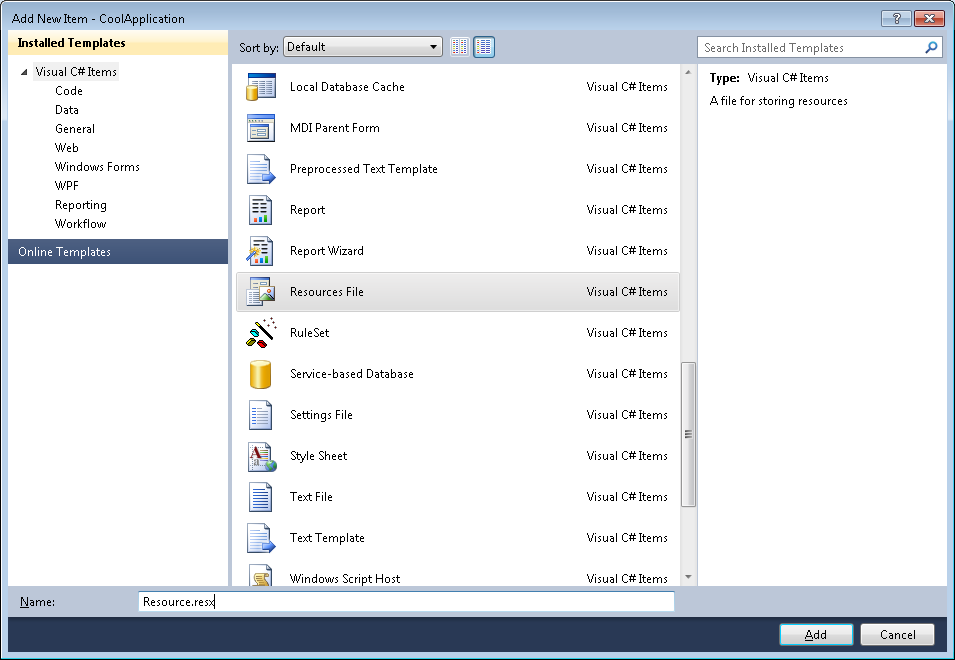Click the Resources File icon
The image size is (955, 660).
coord(261,292)
